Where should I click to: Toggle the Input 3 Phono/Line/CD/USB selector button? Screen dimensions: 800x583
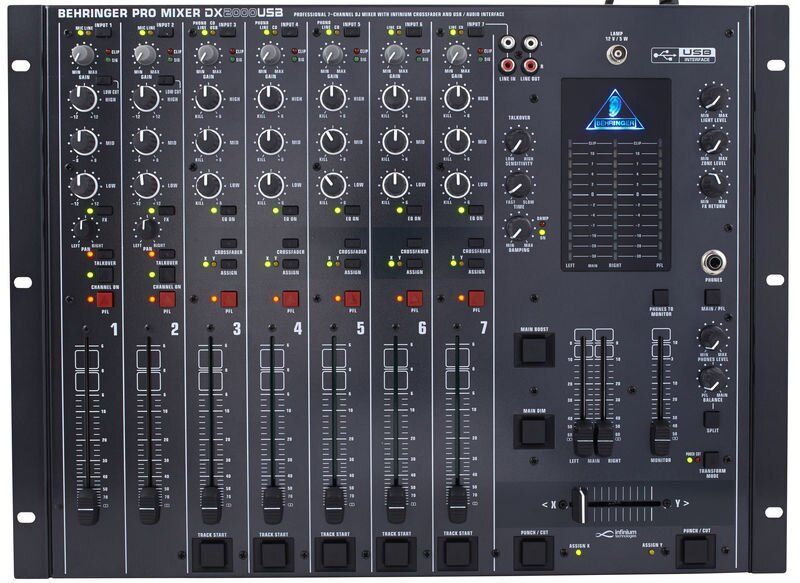(227, 33)
